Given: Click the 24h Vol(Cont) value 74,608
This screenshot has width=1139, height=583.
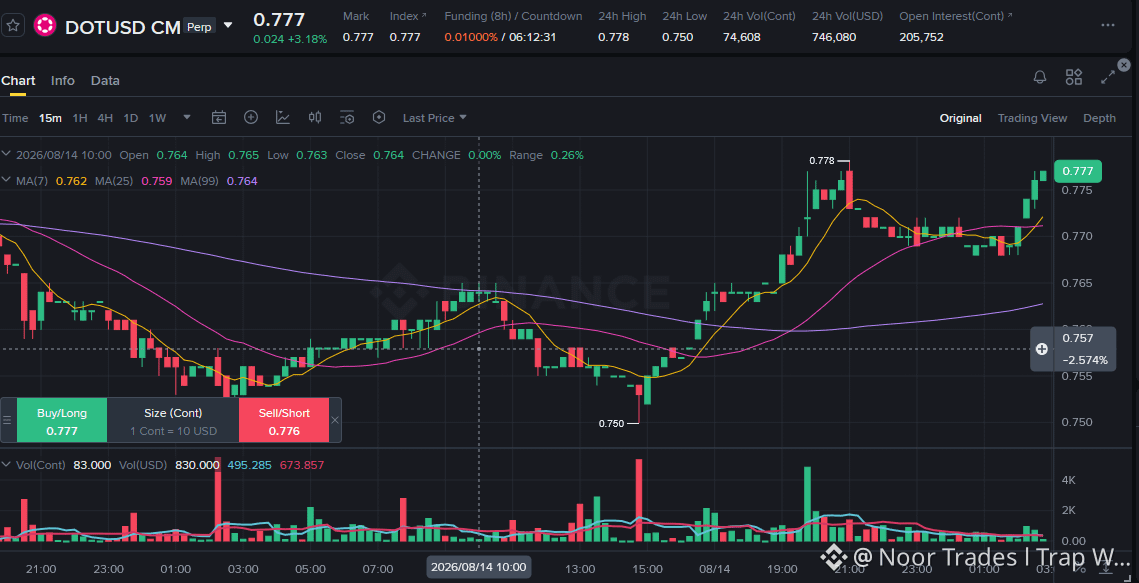Looking at the screenshot, I should [742, 37].
